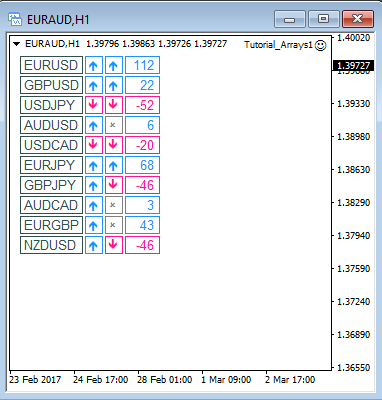Image resolution: width=382 pixels, height=400 pixels.
Task: Click first blue up arrow in EURUSD row
Action: pyautogui.click(x=94, y=65)
